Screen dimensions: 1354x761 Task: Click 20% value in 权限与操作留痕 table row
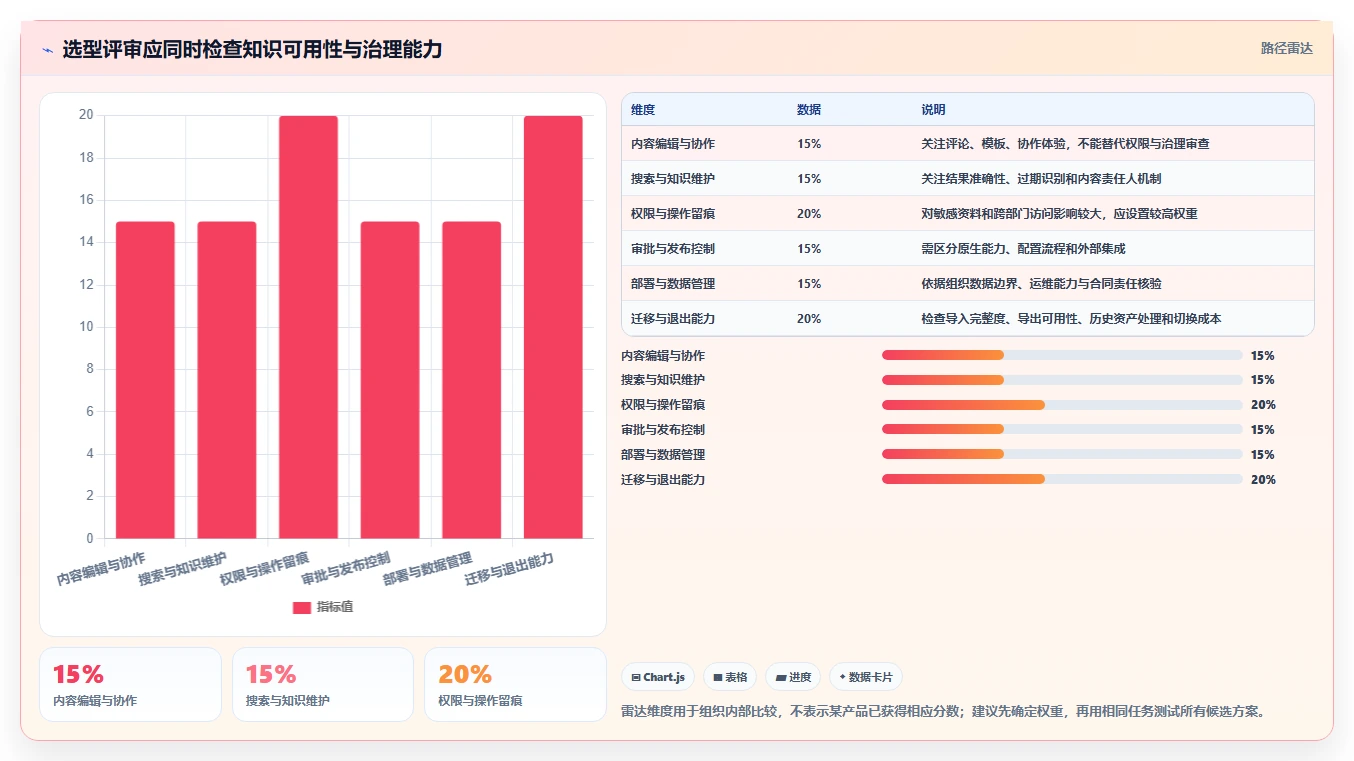(x=809, y=214)
